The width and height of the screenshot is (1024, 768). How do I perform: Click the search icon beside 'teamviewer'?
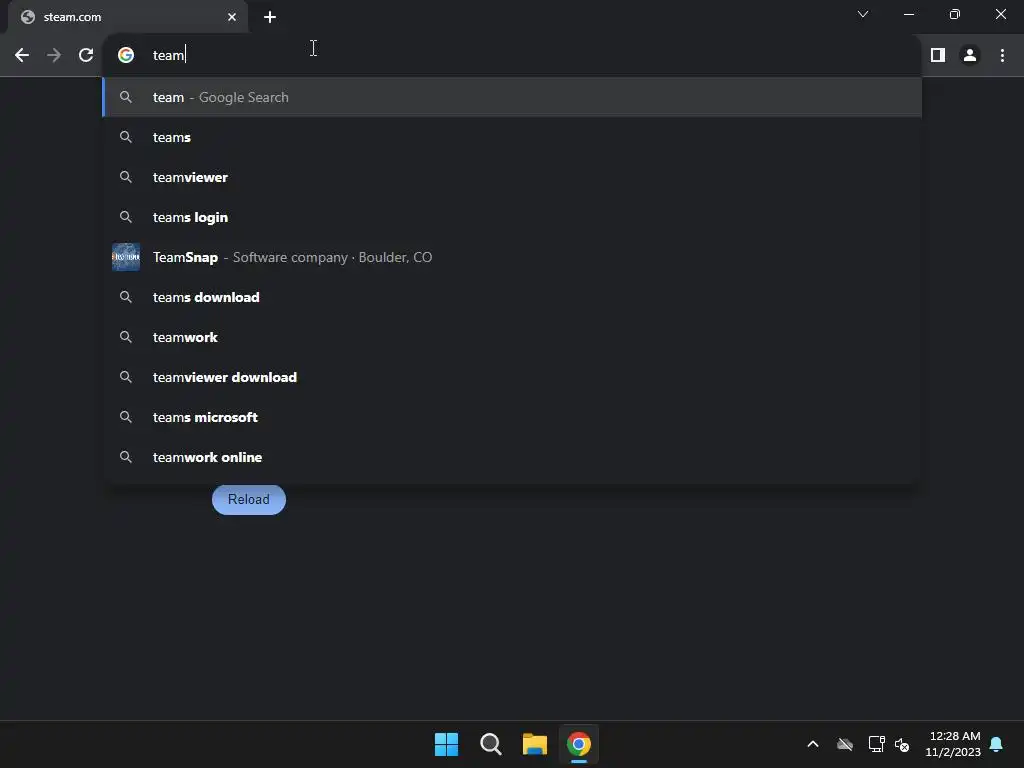(126, 177)
